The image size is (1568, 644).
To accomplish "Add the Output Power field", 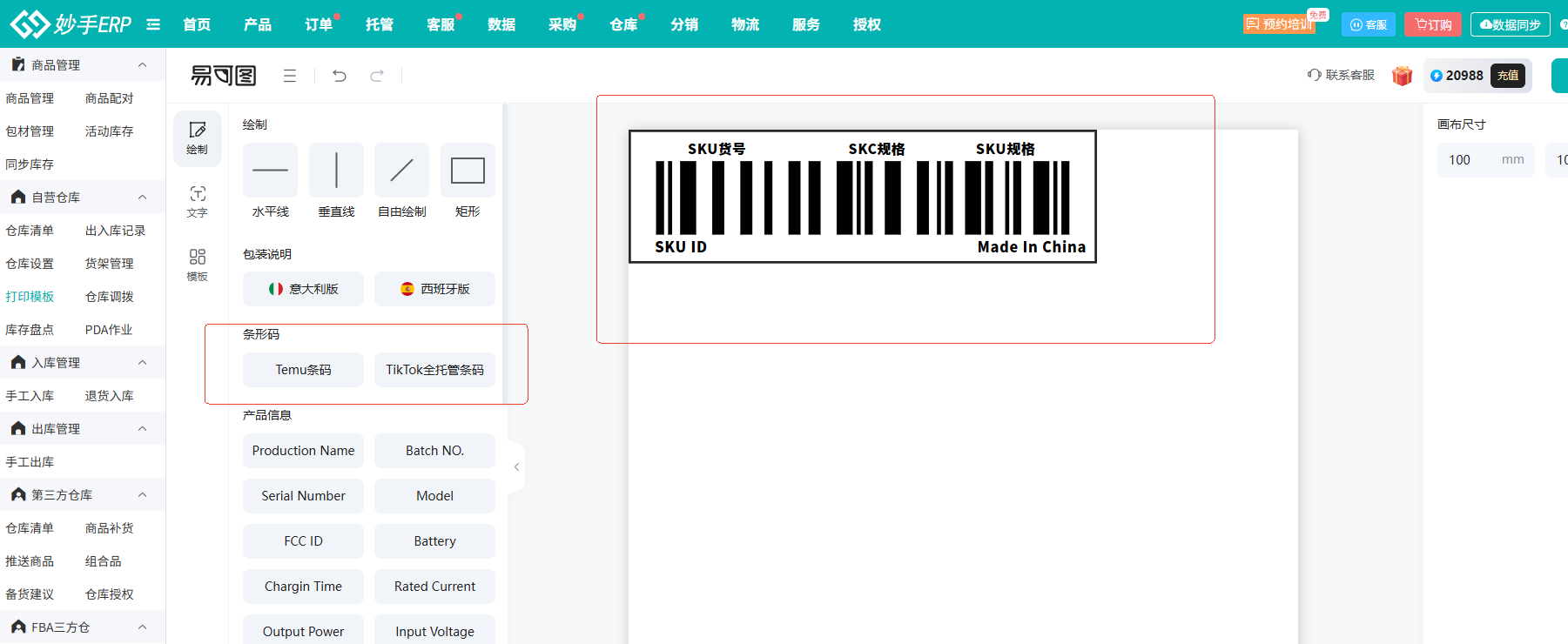I will tap(303, 630).
